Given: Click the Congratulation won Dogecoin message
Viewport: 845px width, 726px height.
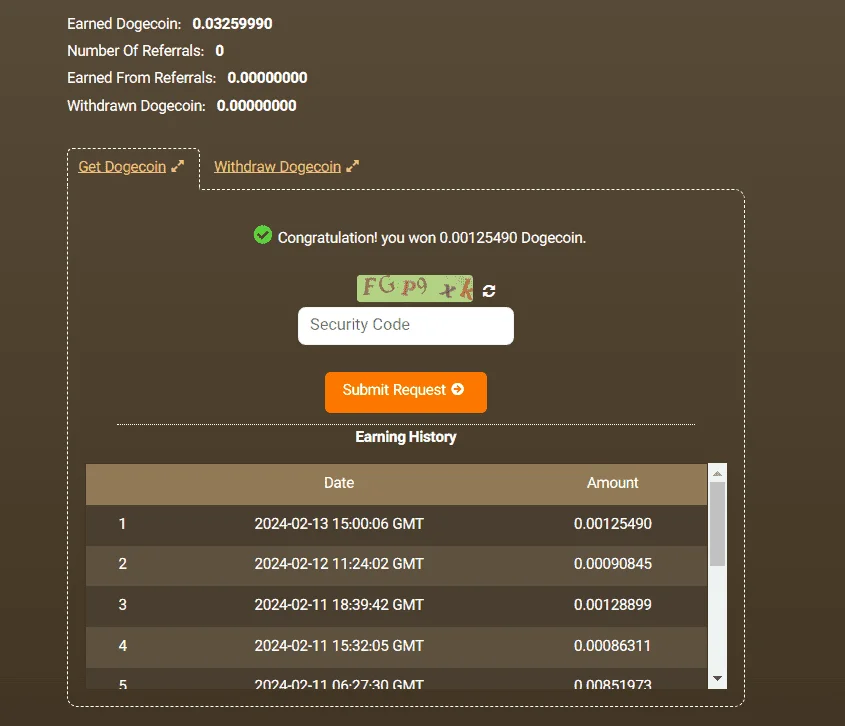Looking at the screenshot, I should (x=432, y=238).
